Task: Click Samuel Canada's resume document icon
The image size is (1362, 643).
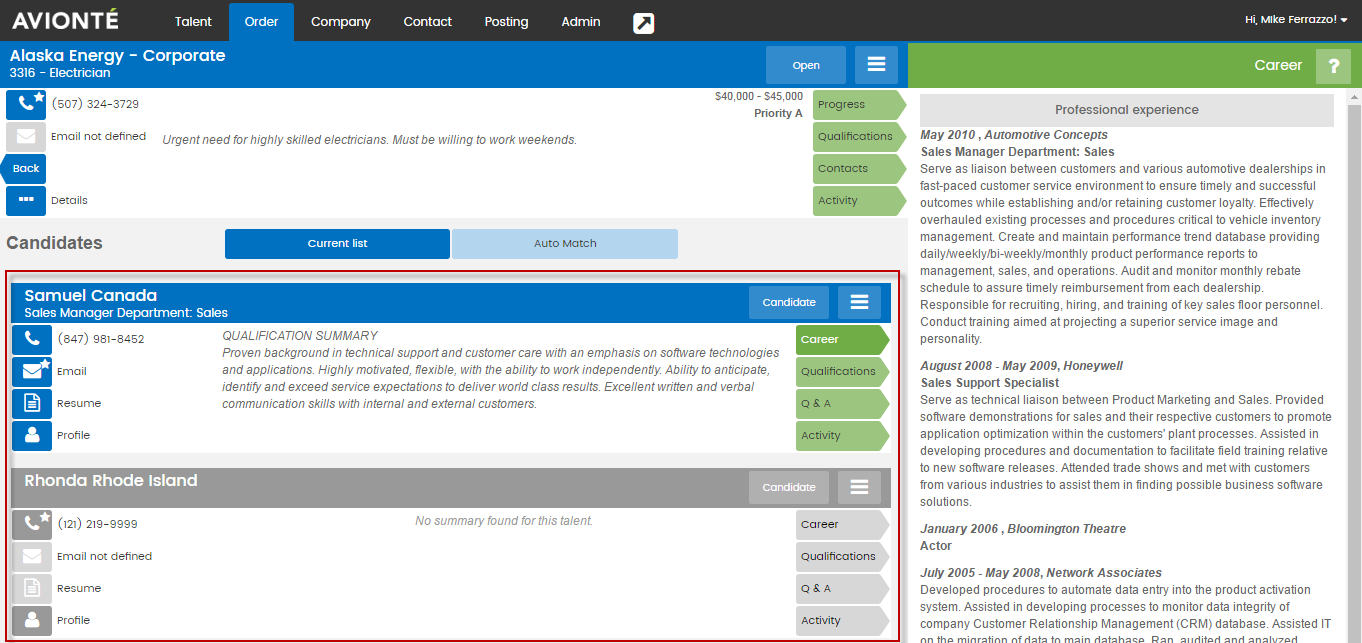Action: coord(32,403)
